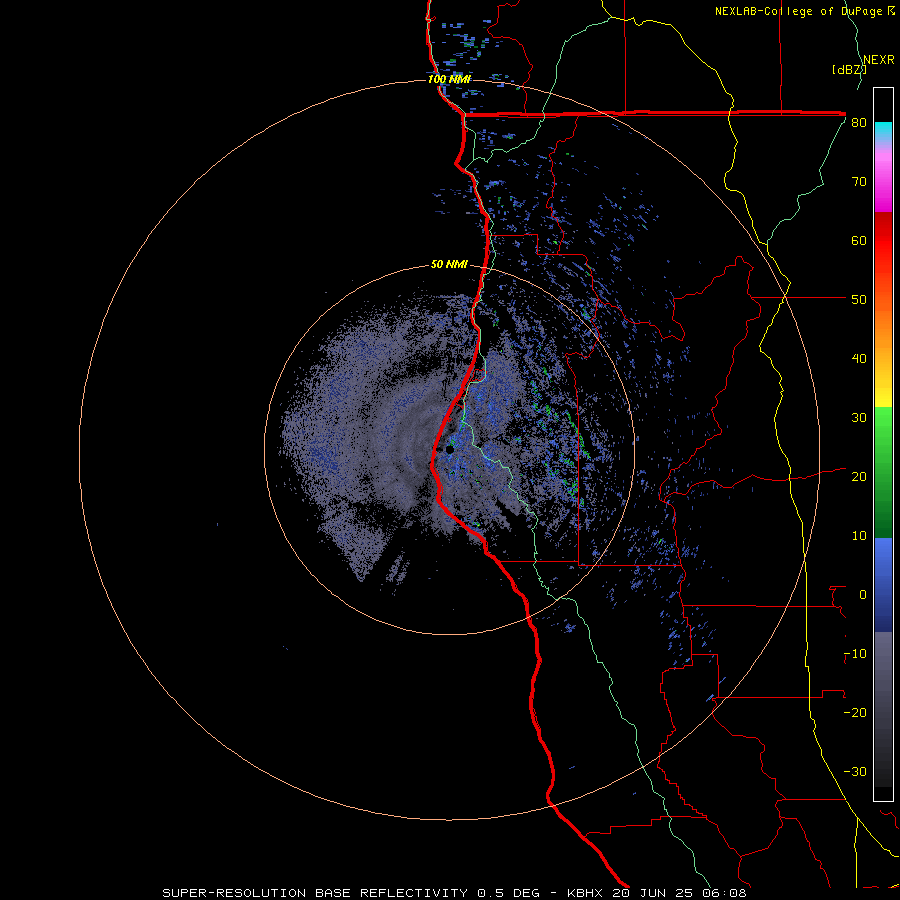Click the 10 value on dBZ scale
Viewport: 900px width, 900px height.
tap(859, 536)
